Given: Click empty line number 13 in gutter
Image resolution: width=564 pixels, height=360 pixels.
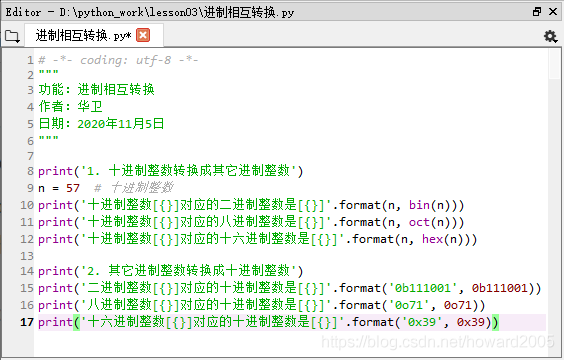Looking at the screenshot, I should pyautogui.click(x=27, y=256).
